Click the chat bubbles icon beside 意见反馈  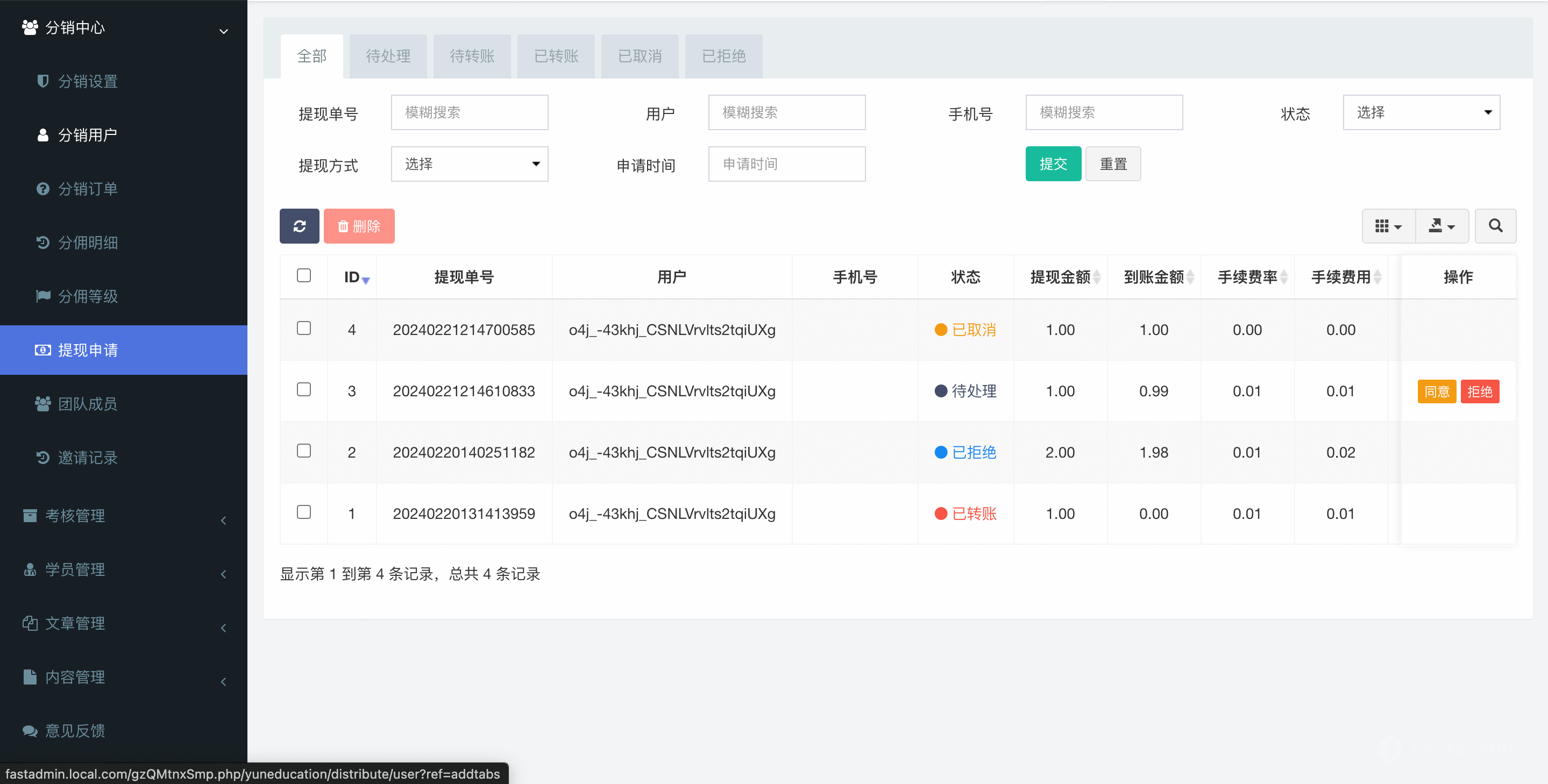click(x=30, y=731)
